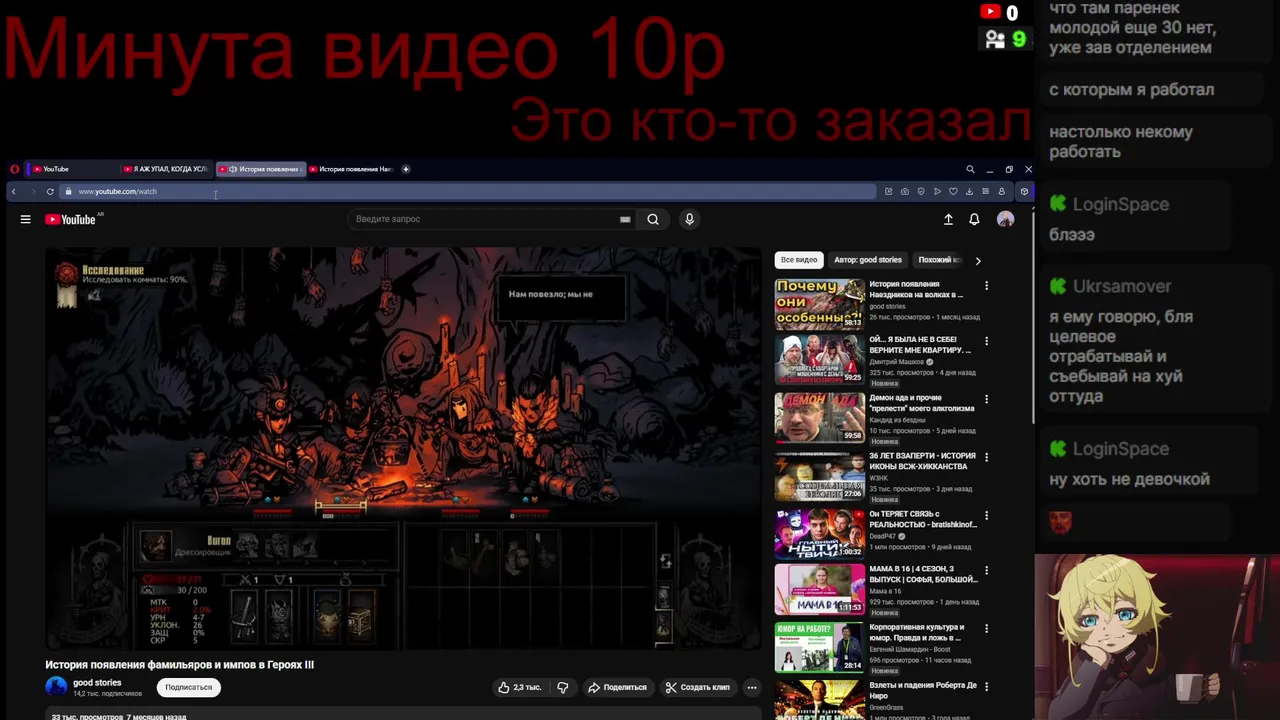The image size is (1280, 720).
Task: Dislike the video
Action: click(x=562, y=687)
